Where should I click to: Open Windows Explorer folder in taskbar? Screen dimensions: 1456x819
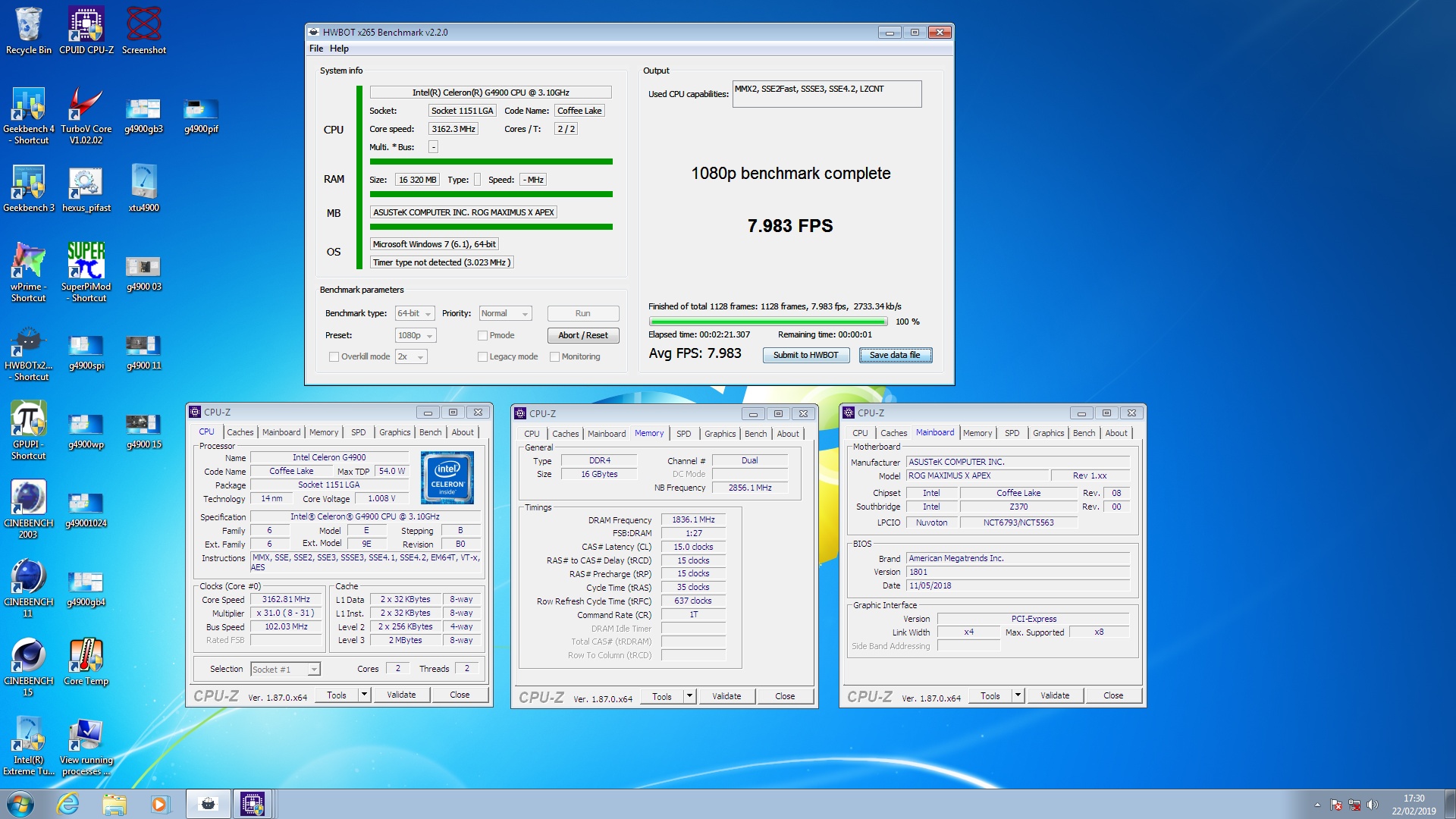115,804
